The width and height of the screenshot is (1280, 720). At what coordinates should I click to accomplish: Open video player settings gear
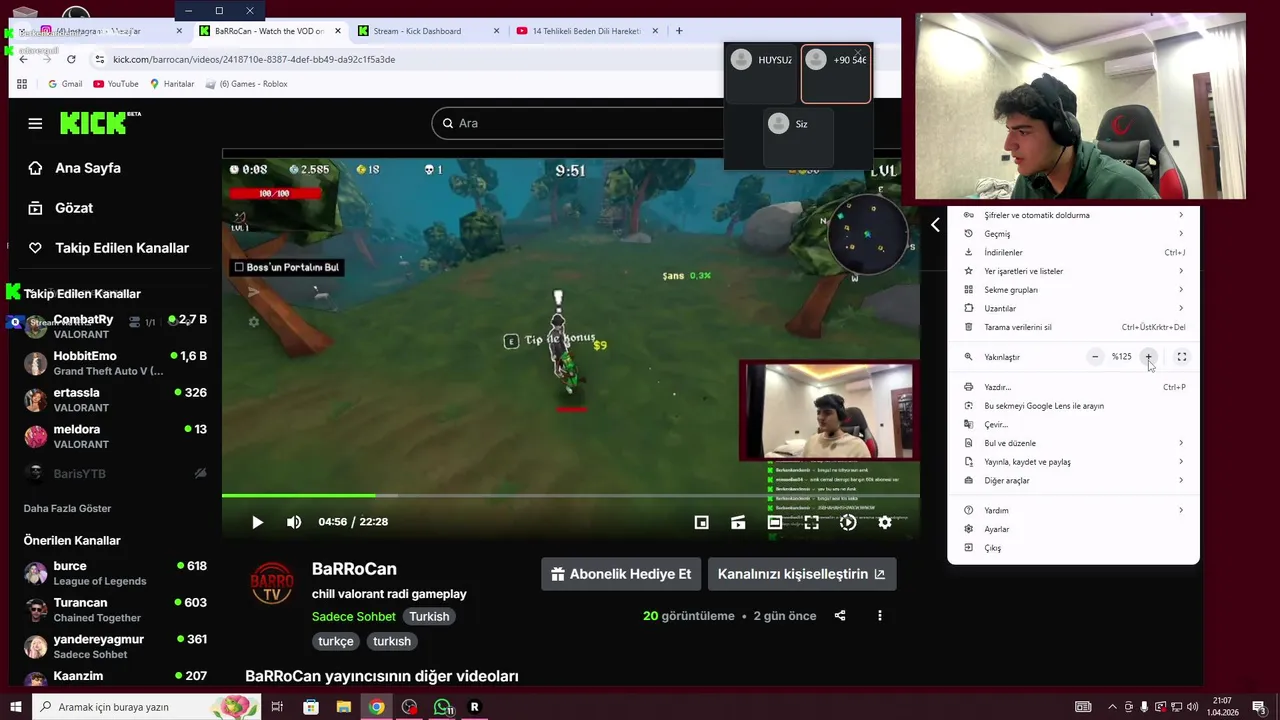[x=885, y=522]
